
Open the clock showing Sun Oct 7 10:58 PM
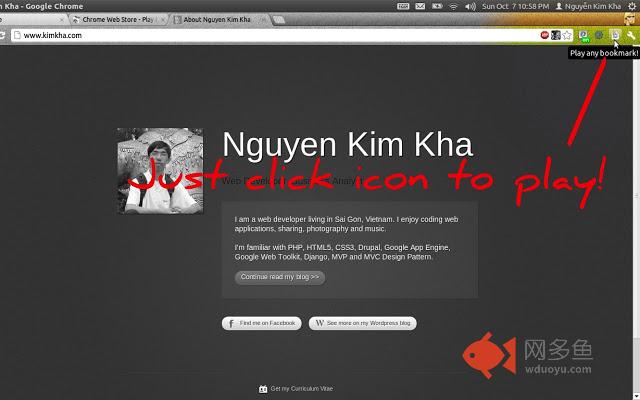click(515, 6)
